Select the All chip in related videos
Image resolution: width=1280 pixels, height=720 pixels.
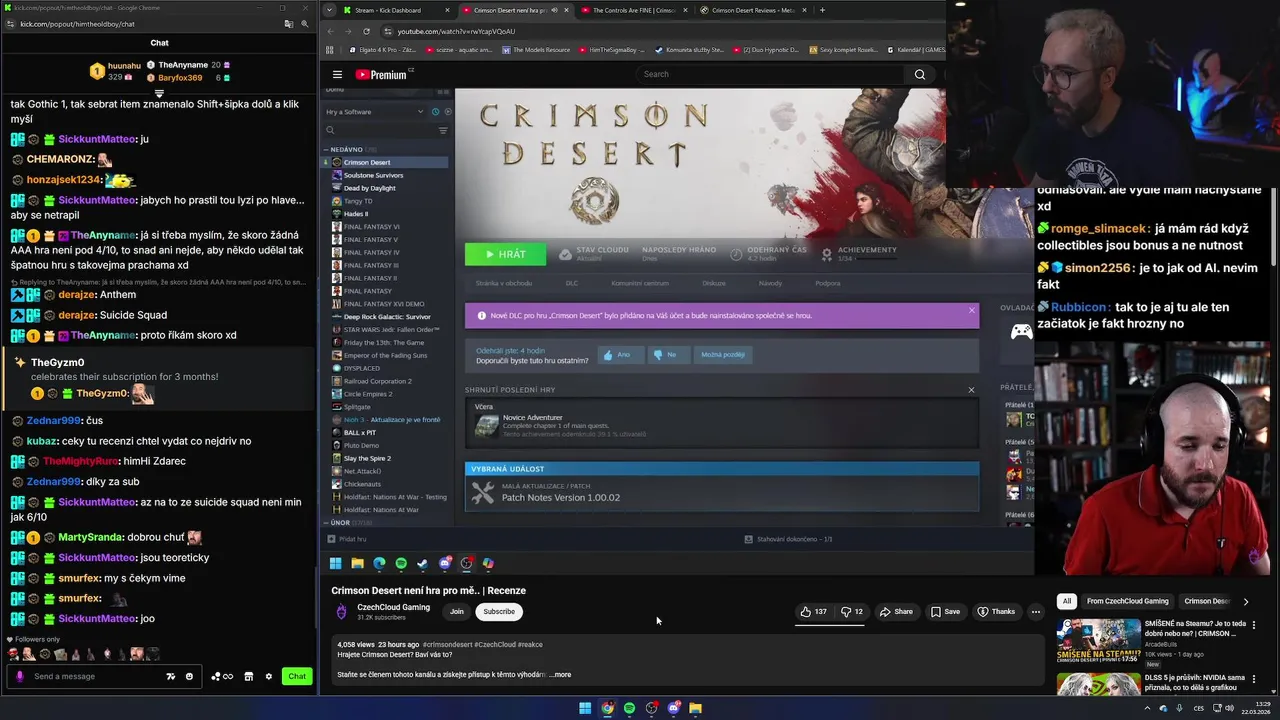1067,601
